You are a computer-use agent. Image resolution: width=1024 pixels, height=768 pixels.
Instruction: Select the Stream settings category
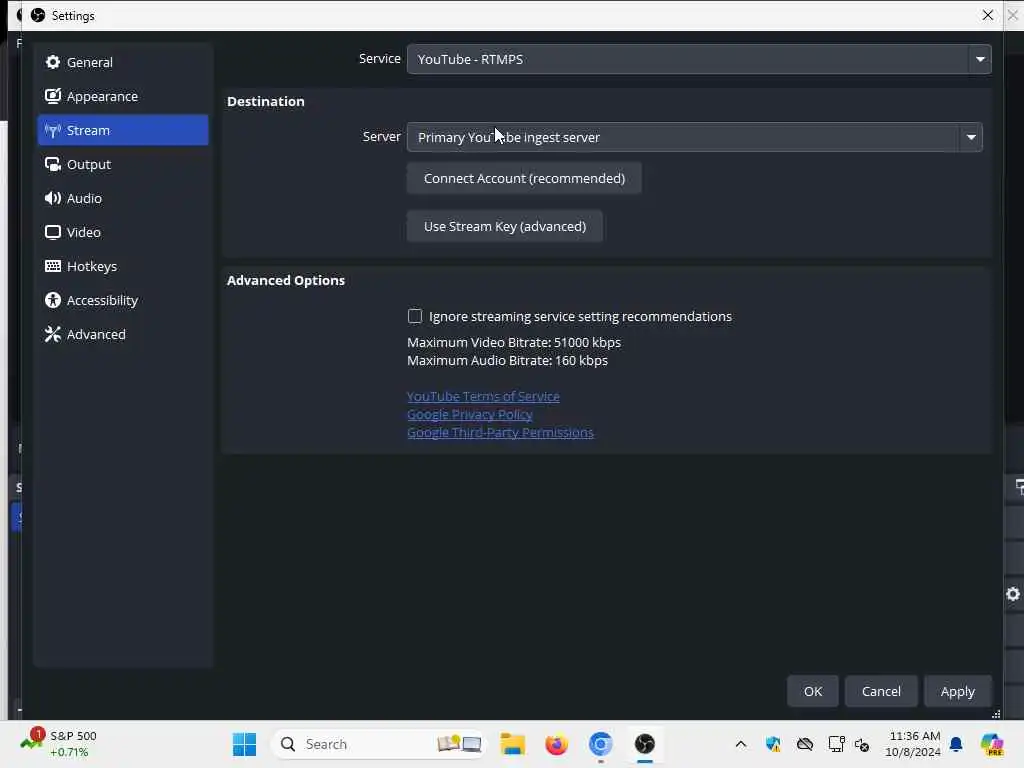pyautogui.click(x=123, y=130)
